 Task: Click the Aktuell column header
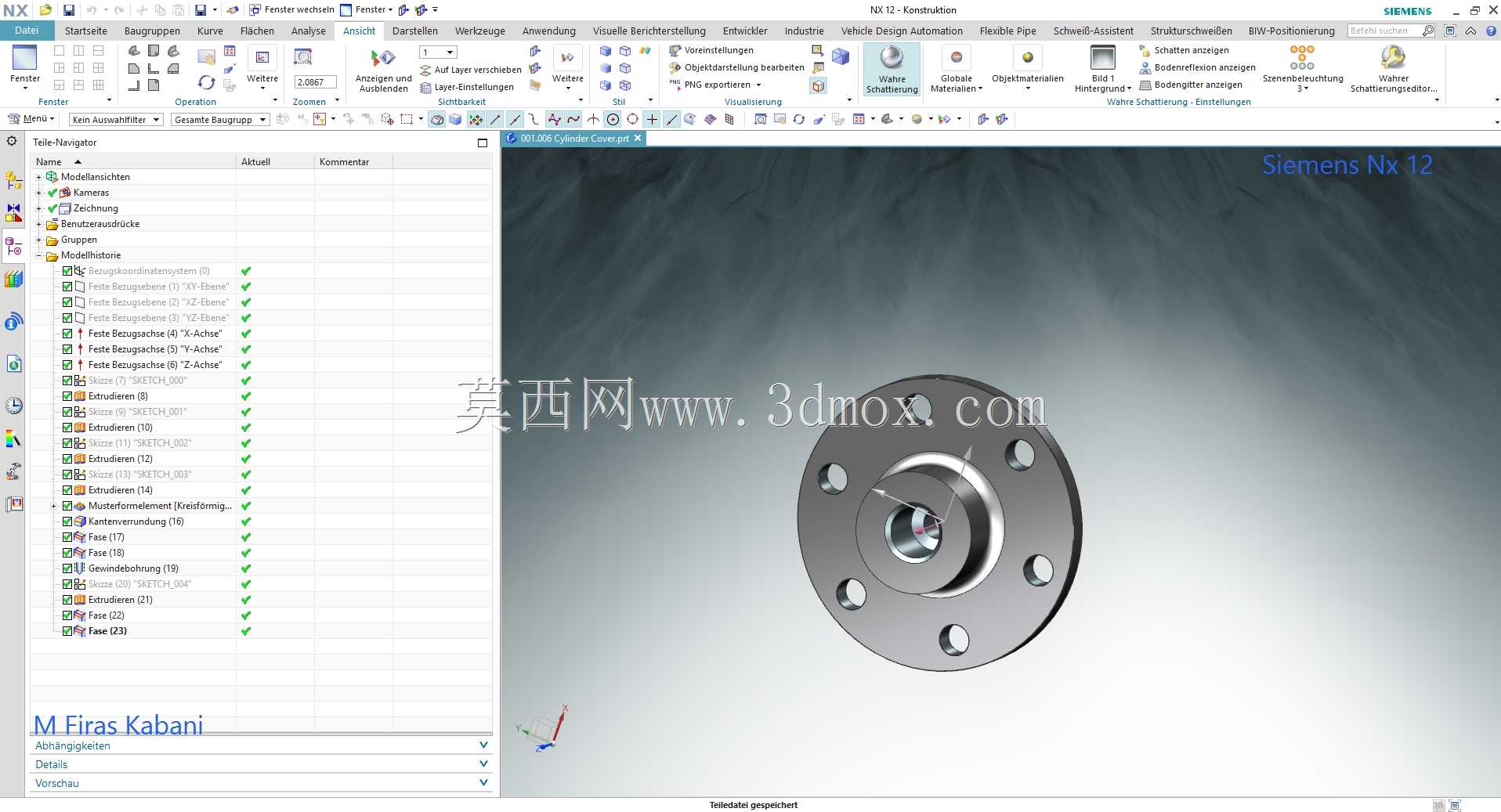[275, 161]
